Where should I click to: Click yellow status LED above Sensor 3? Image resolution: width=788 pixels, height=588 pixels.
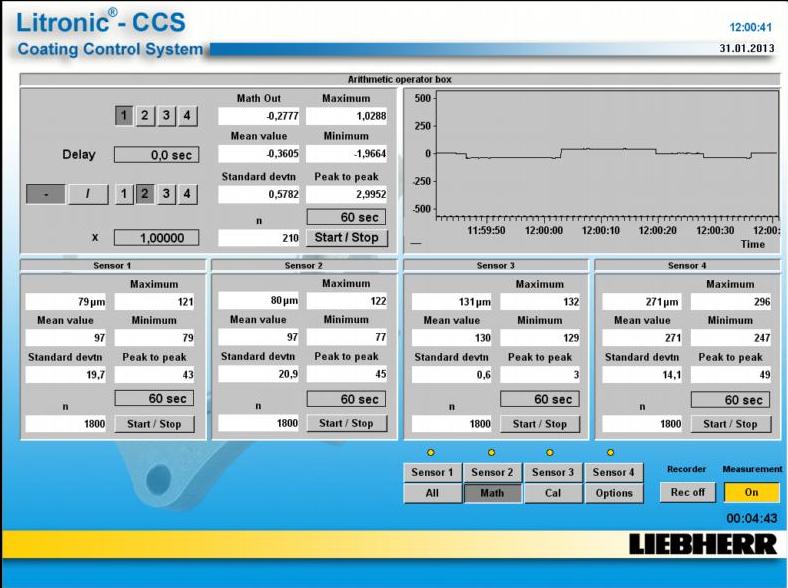point(550,452)
